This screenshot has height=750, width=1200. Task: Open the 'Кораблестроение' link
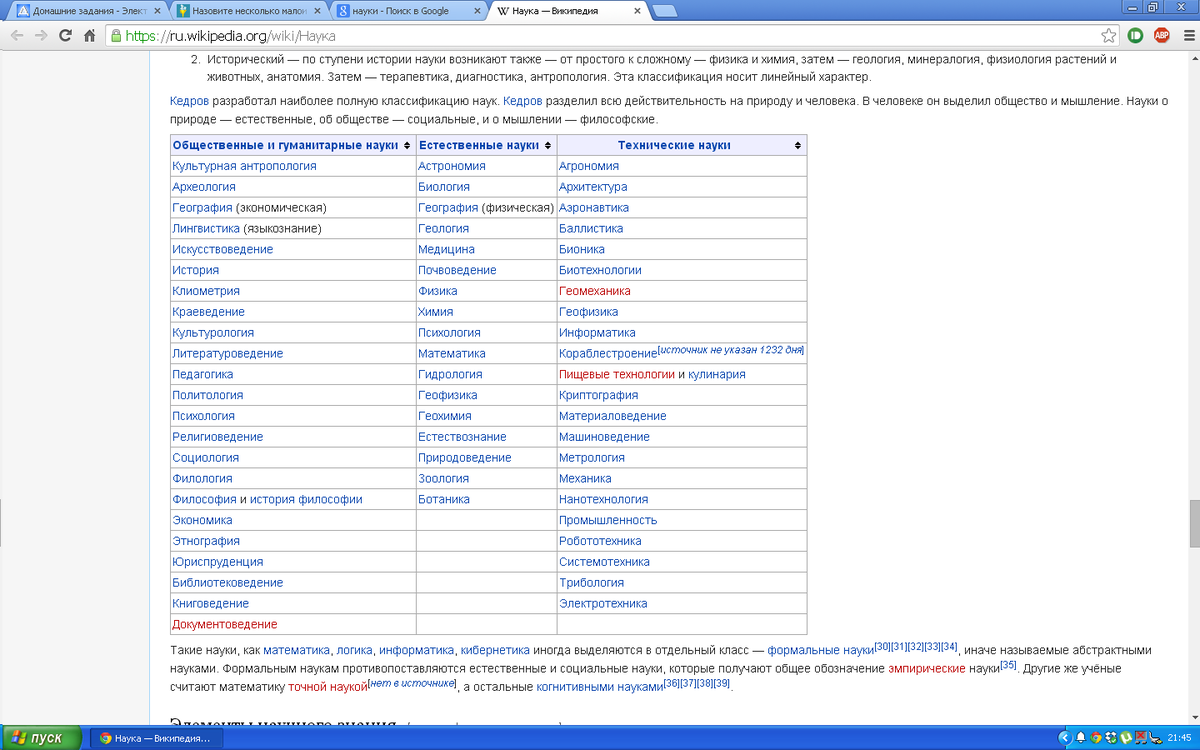pos(608,354)
